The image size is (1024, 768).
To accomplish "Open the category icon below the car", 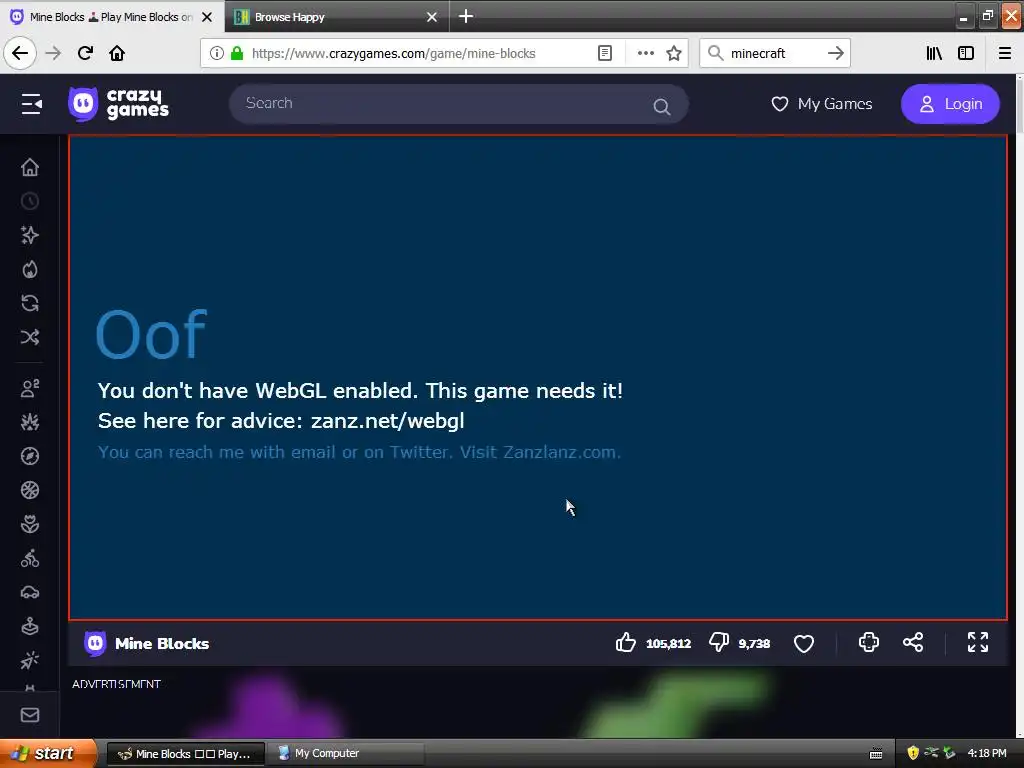I will point(30,626).
